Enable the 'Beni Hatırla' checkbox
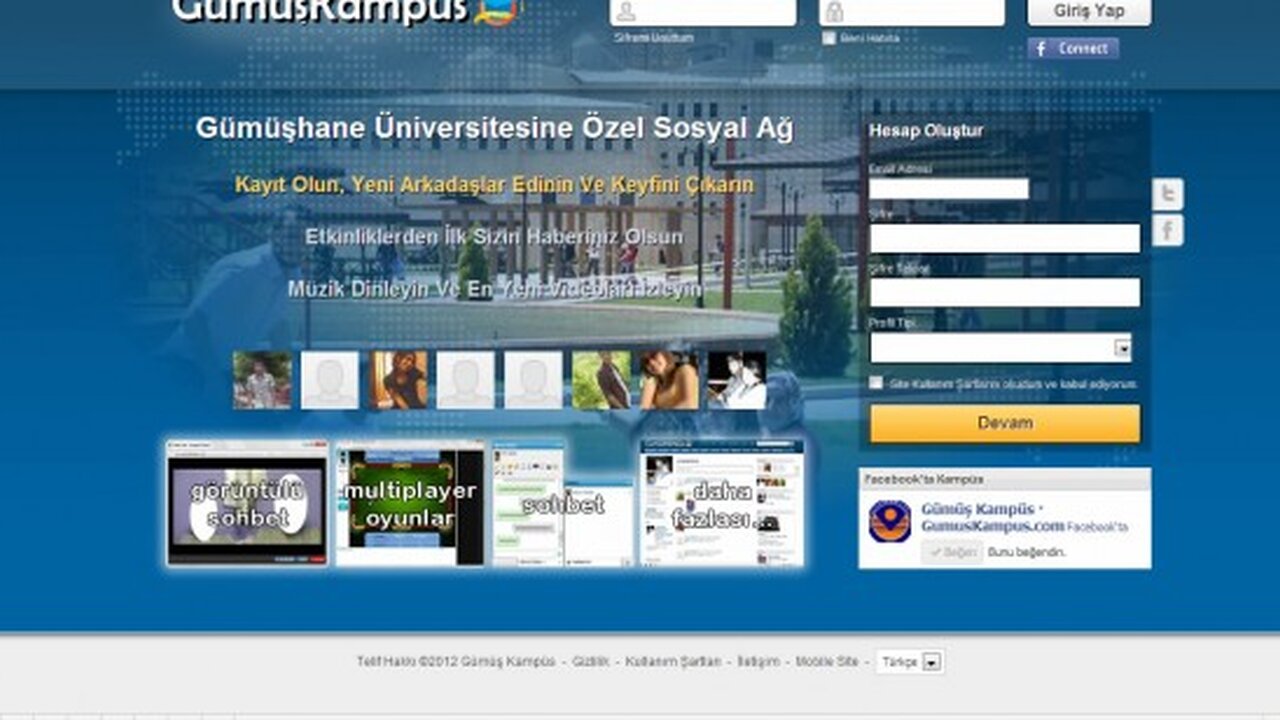Viewport: 1280px width, 720px height. (x=828, y=38)
